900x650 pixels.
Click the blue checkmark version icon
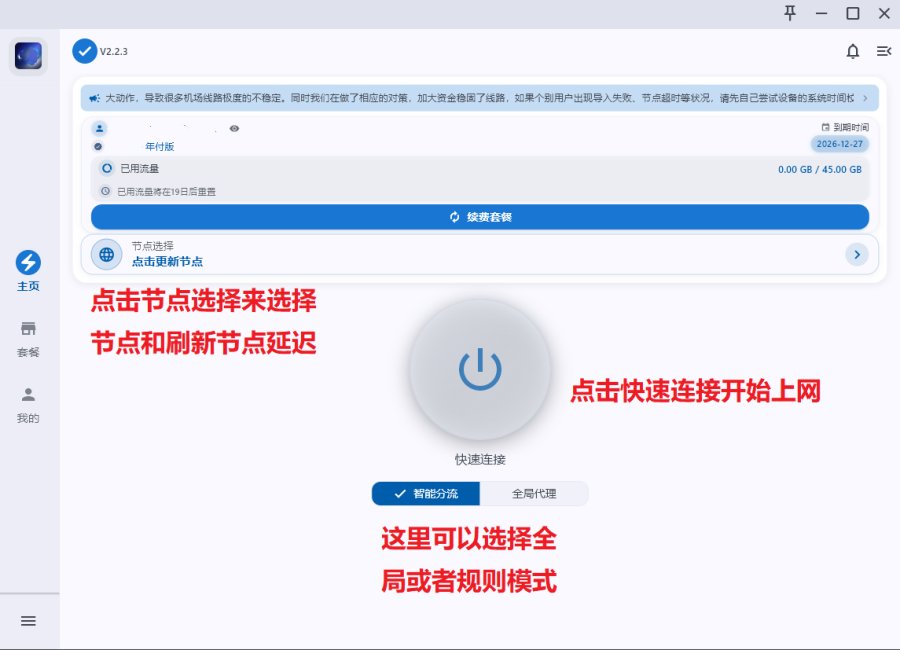click(84, 51)
